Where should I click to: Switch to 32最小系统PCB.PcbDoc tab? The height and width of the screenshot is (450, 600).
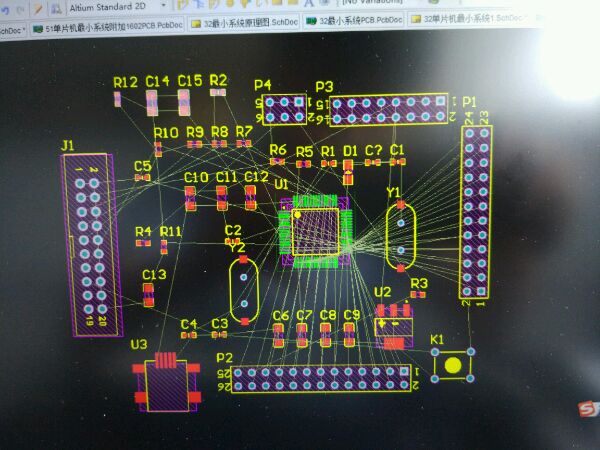355,20
